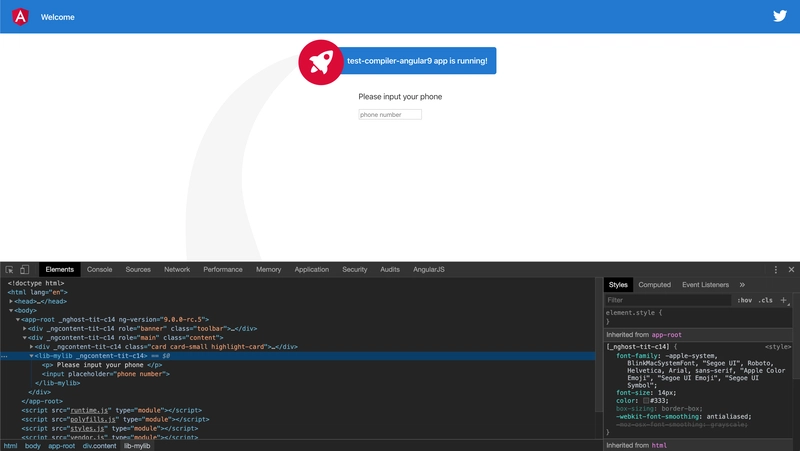Viewport: 800px width, 451px height.
Task: Follow the runtime.js script link
Action: pyautogui.click(x=89, y=410)
